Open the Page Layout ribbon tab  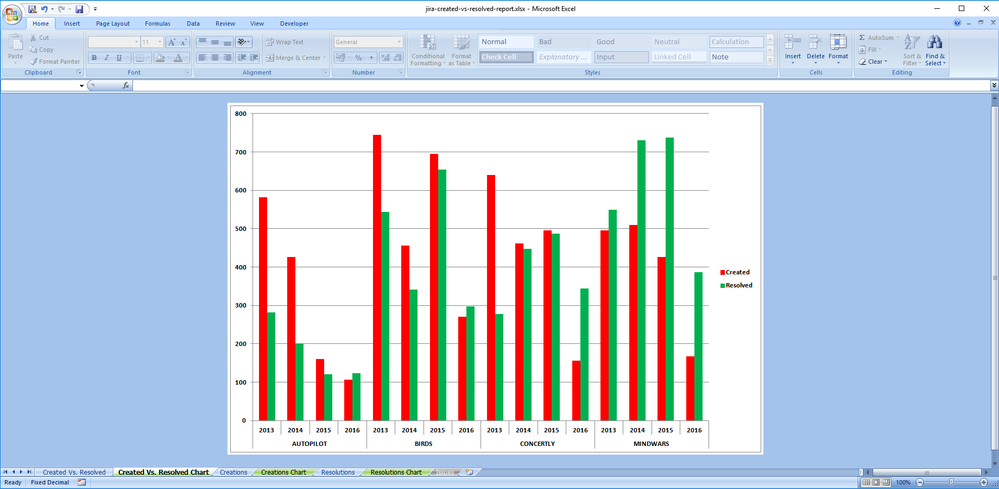click(113, 24)
